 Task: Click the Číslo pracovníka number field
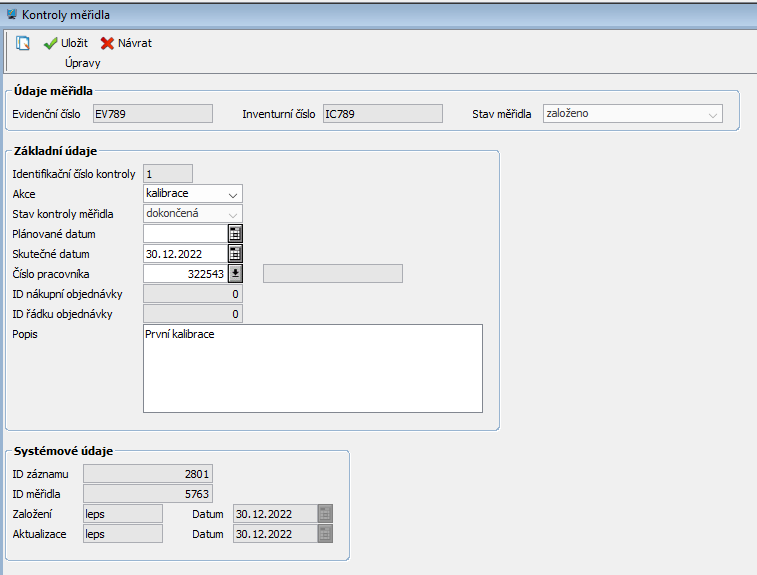[x=185, y=274]
